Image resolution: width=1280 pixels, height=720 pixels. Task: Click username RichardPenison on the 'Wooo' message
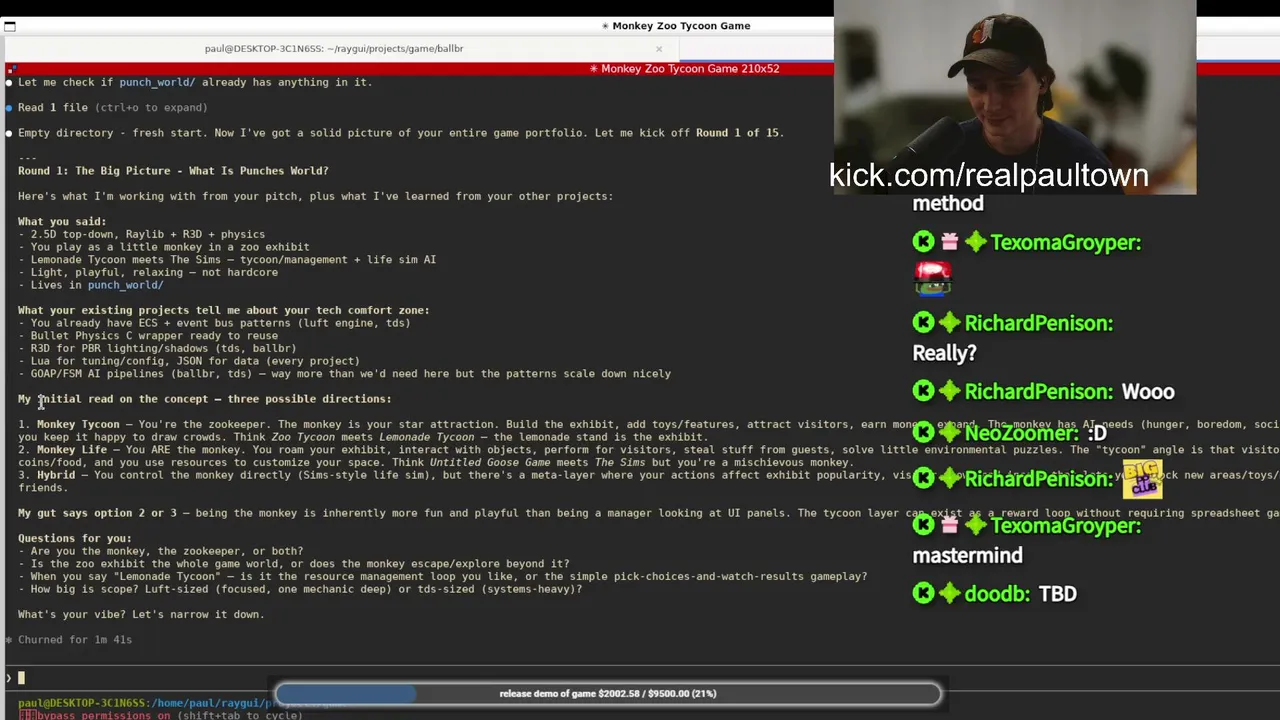coord(1039,392)
